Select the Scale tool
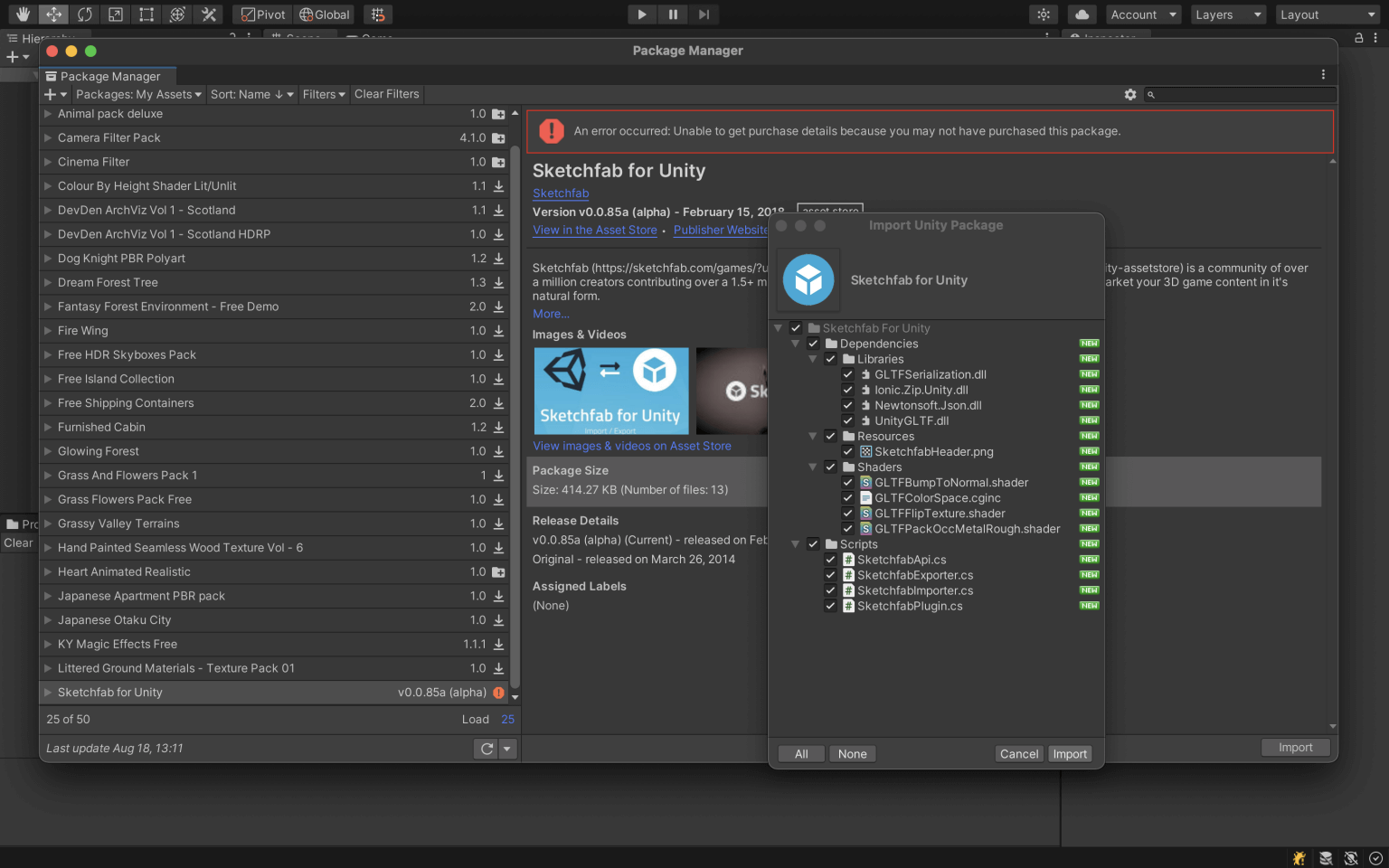Screen dimensions: 1389x868 (116, 14)
